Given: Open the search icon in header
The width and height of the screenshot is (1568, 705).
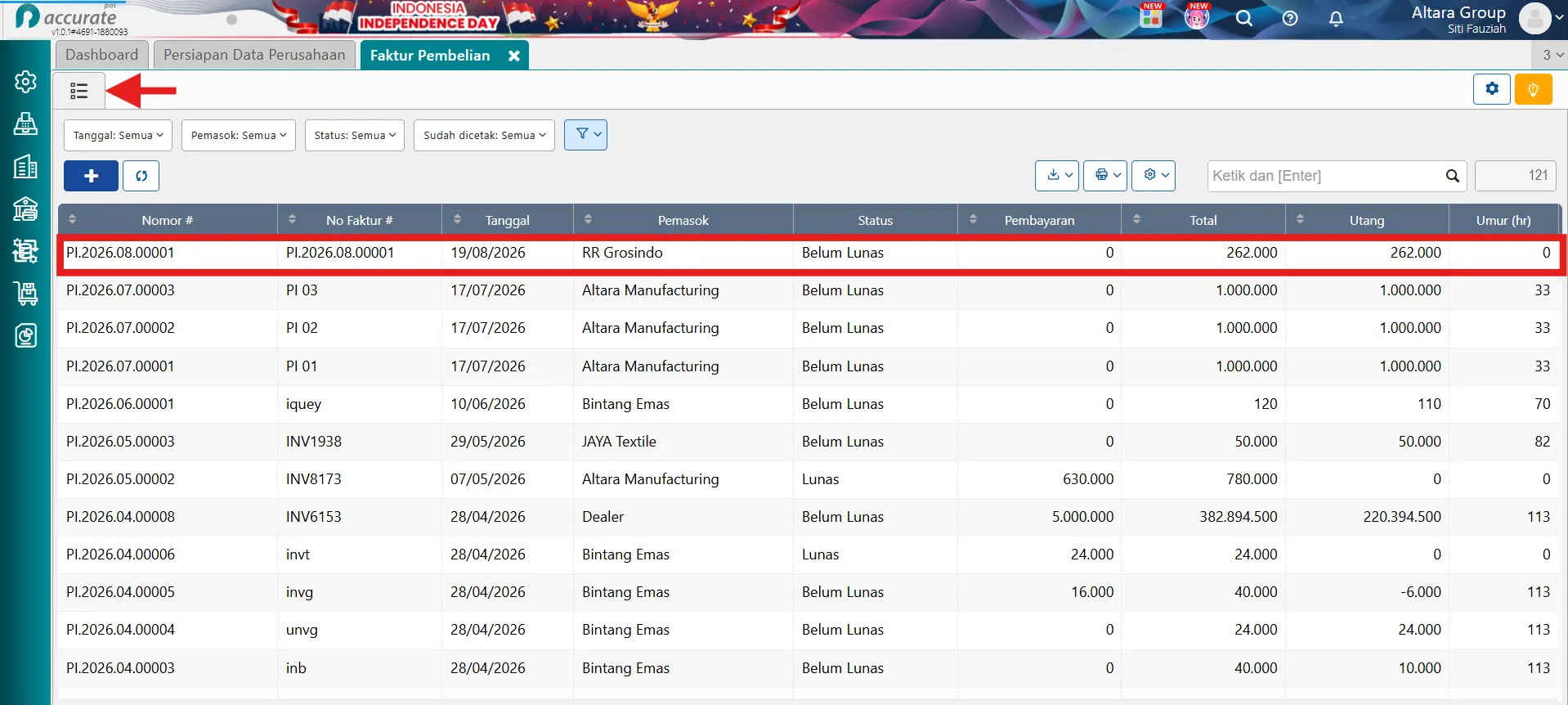Looking at the screenshot, I should click(x=1244, y=19).
